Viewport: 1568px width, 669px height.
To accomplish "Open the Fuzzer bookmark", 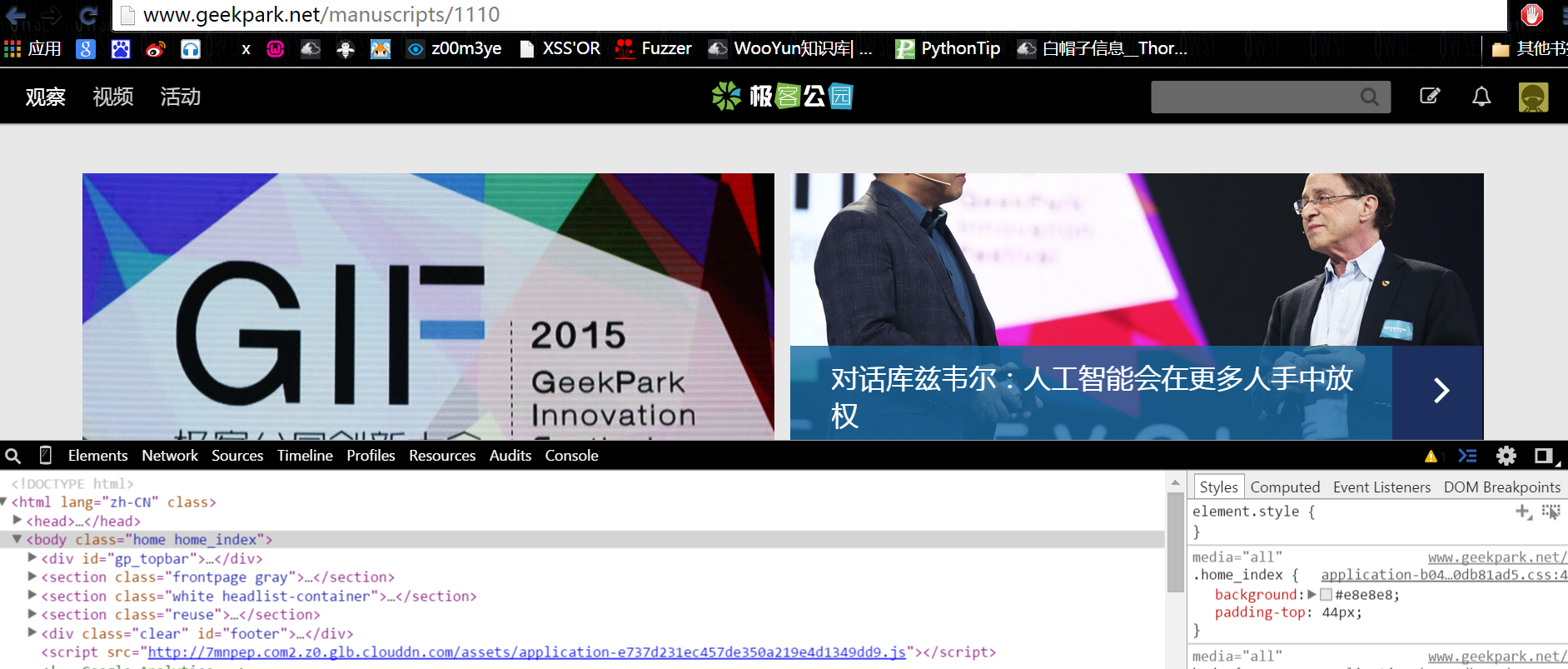I will [654, 49].
